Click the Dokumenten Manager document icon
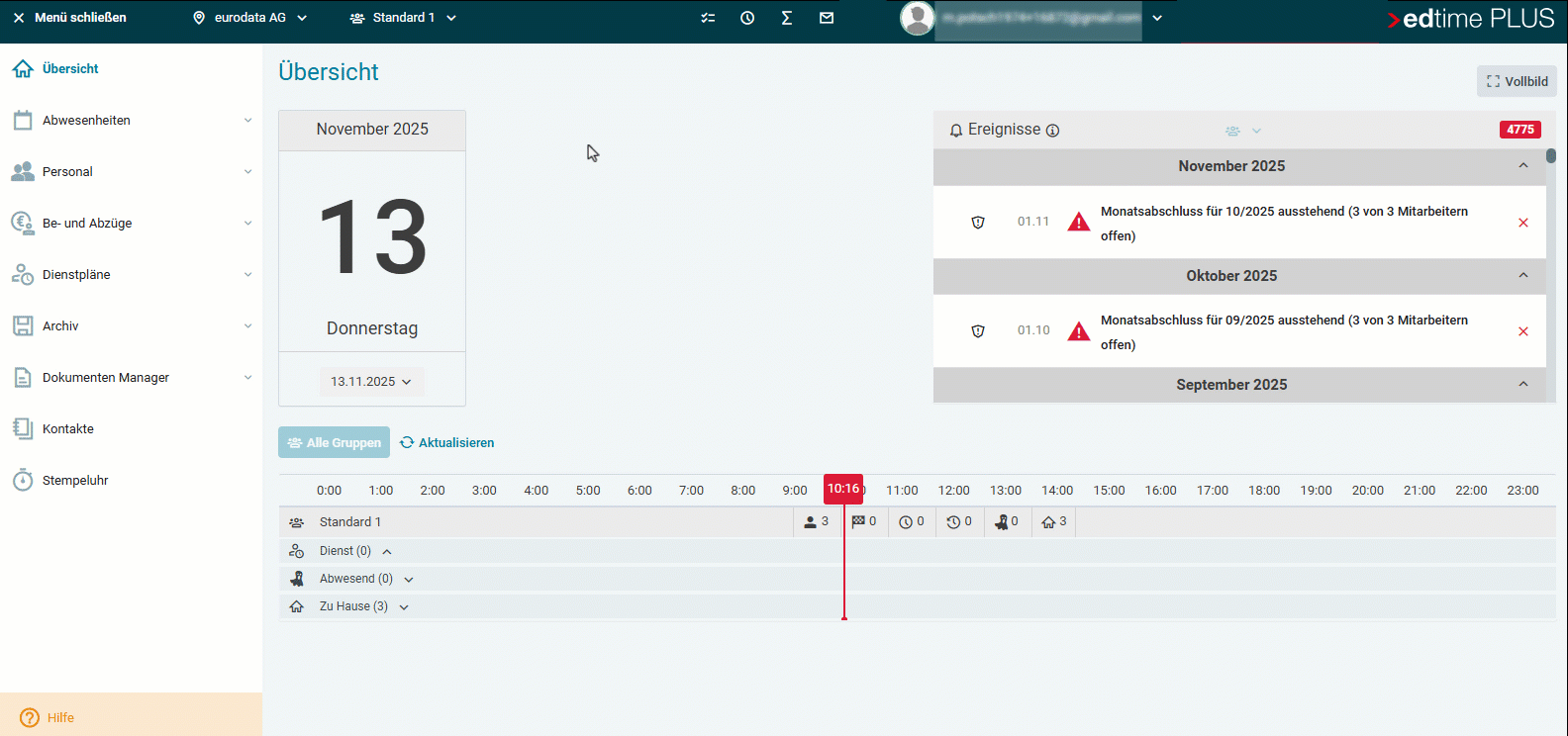This screenshot has height=736, width=1568. click(x=23, y=378)
